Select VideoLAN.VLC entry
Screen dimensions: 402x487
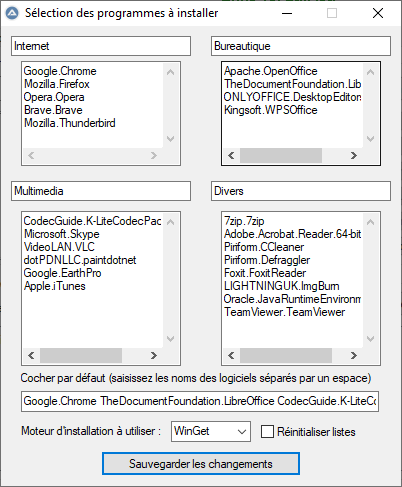tap(59, 247)
